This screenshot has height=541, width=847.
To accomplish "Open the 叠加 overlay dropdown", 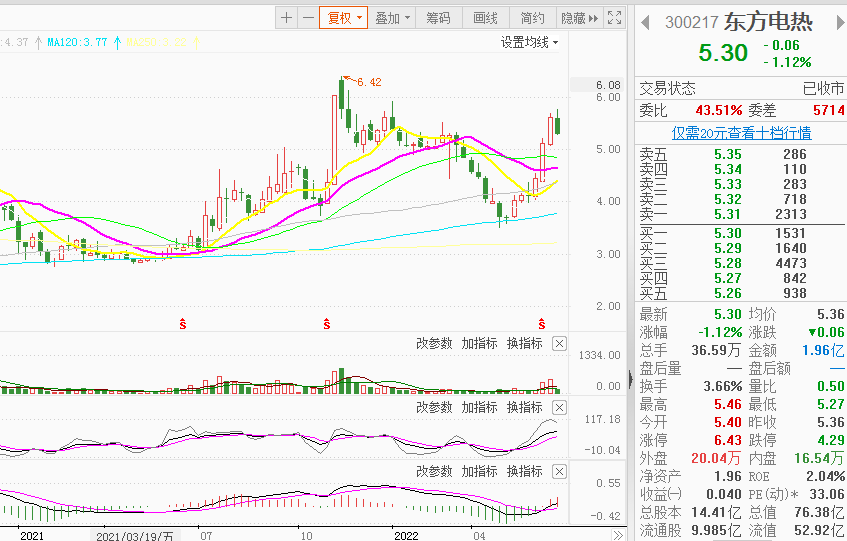I will 392,18.
